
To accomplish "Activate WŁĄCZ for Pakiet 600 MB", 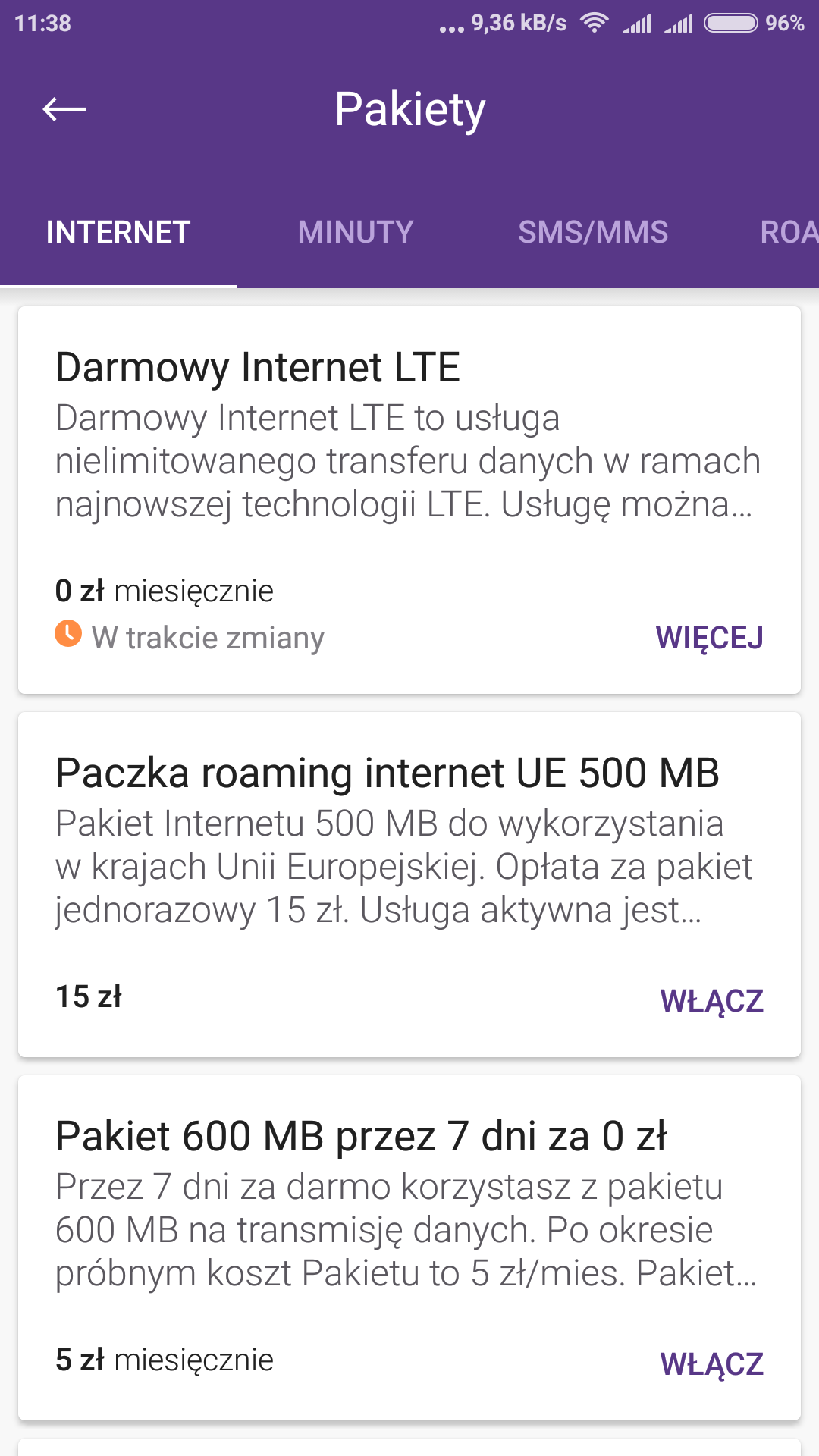I will (x=711, y=1363).
